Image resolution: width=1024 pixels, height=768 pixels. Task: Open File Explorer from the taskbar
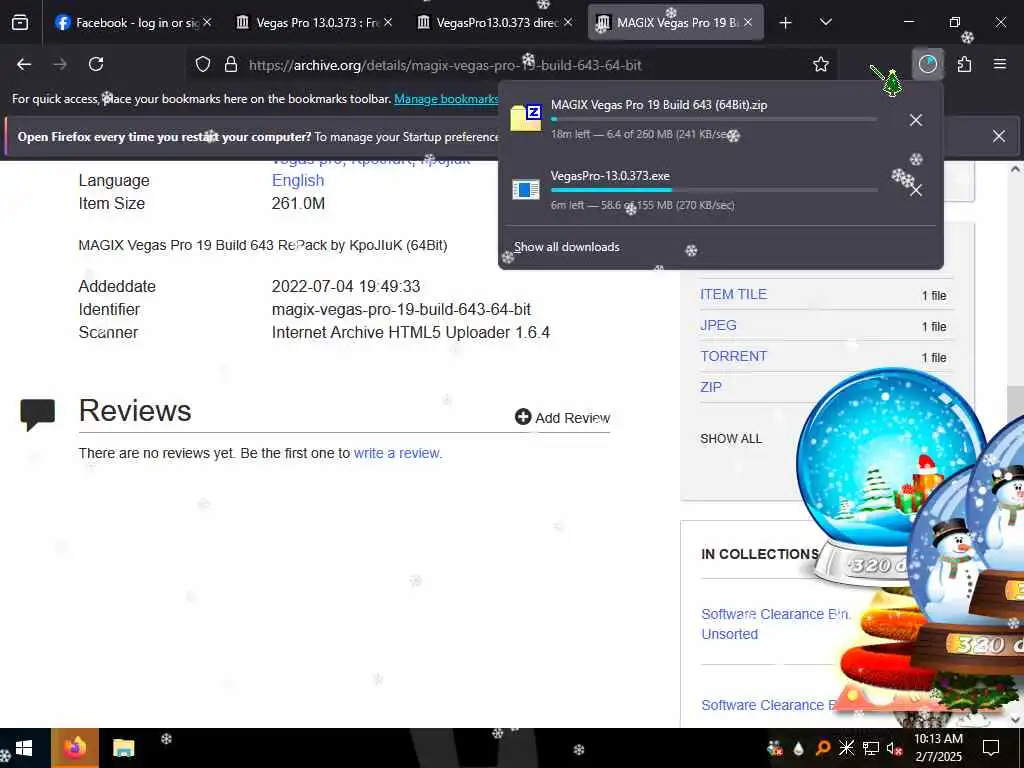(123, 748)
